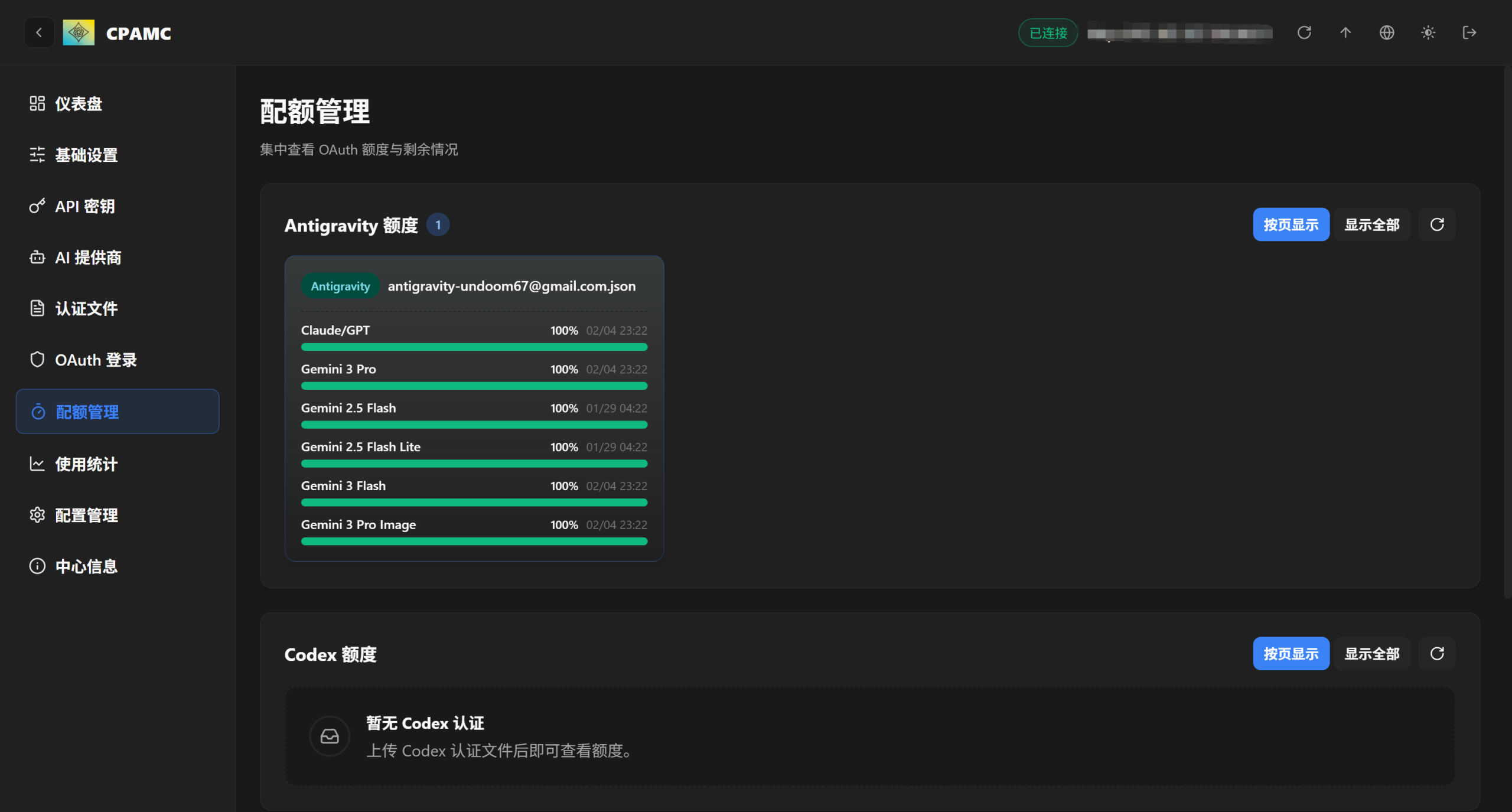Go to API 密钥 page
1512x812 pixels.
tap(84, 206)
